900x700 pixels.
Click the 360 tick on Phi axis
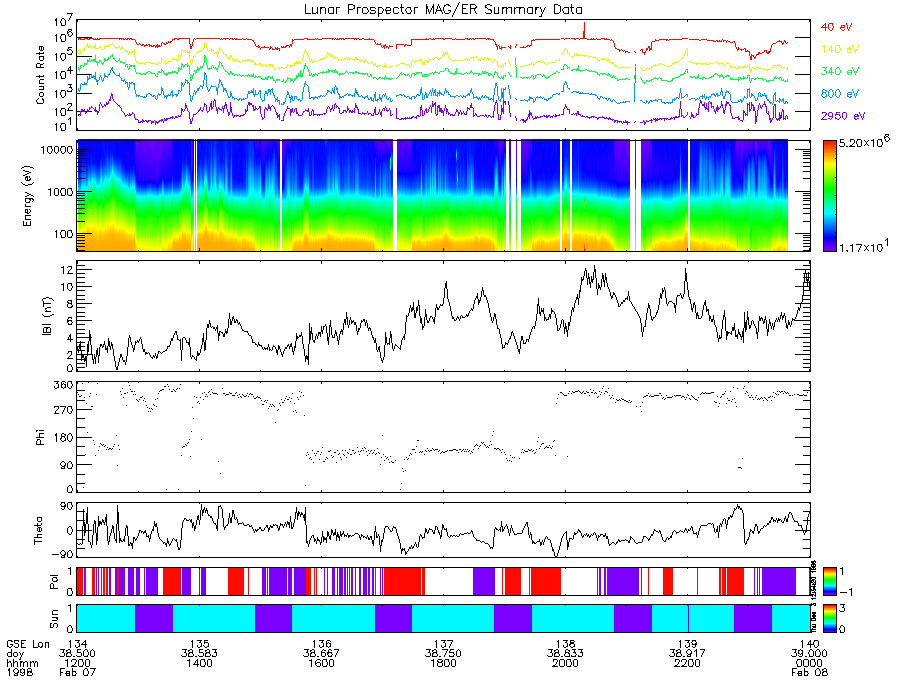pos(63,385)
